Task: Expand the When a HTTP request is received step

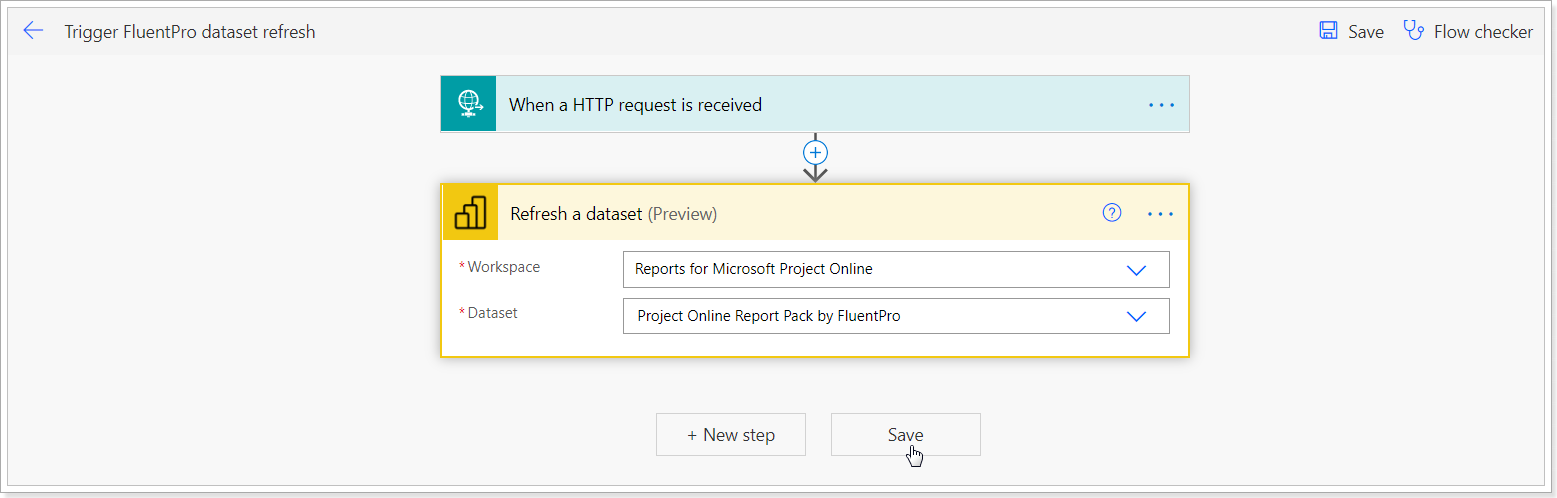Action: pos(815,104)
